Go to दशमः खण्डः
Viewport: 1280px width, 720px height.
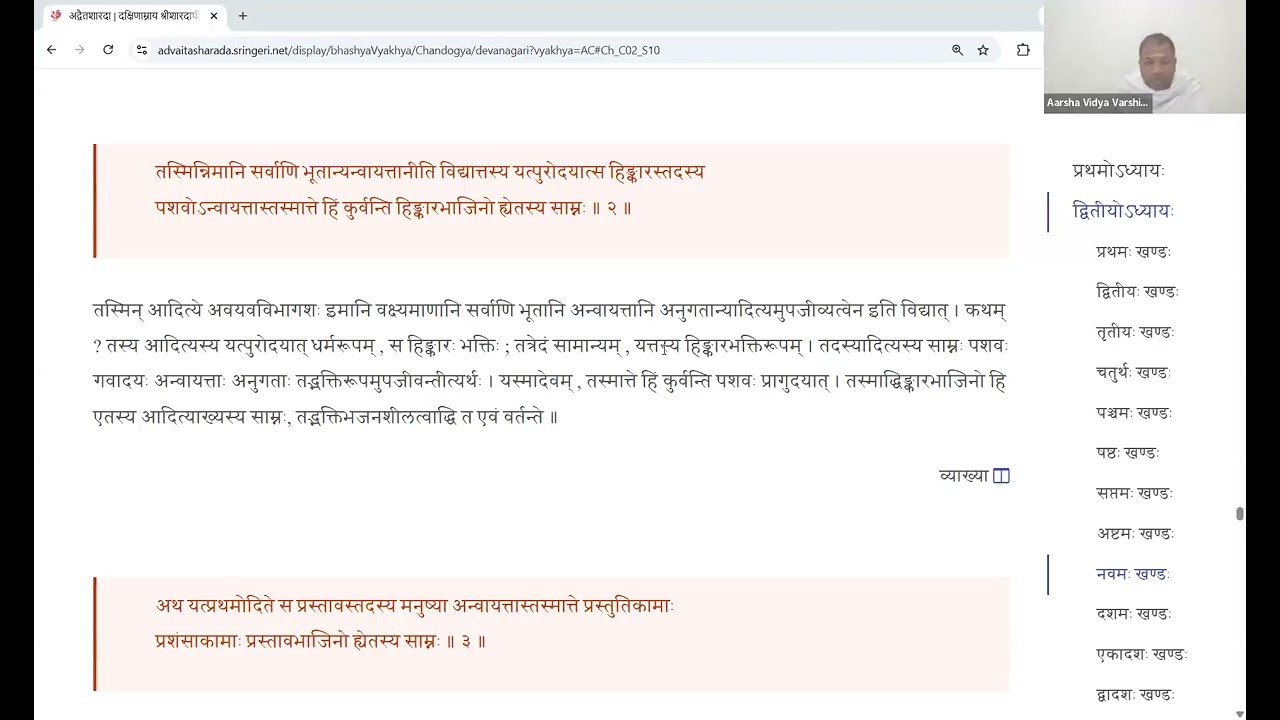[1133, 614]
